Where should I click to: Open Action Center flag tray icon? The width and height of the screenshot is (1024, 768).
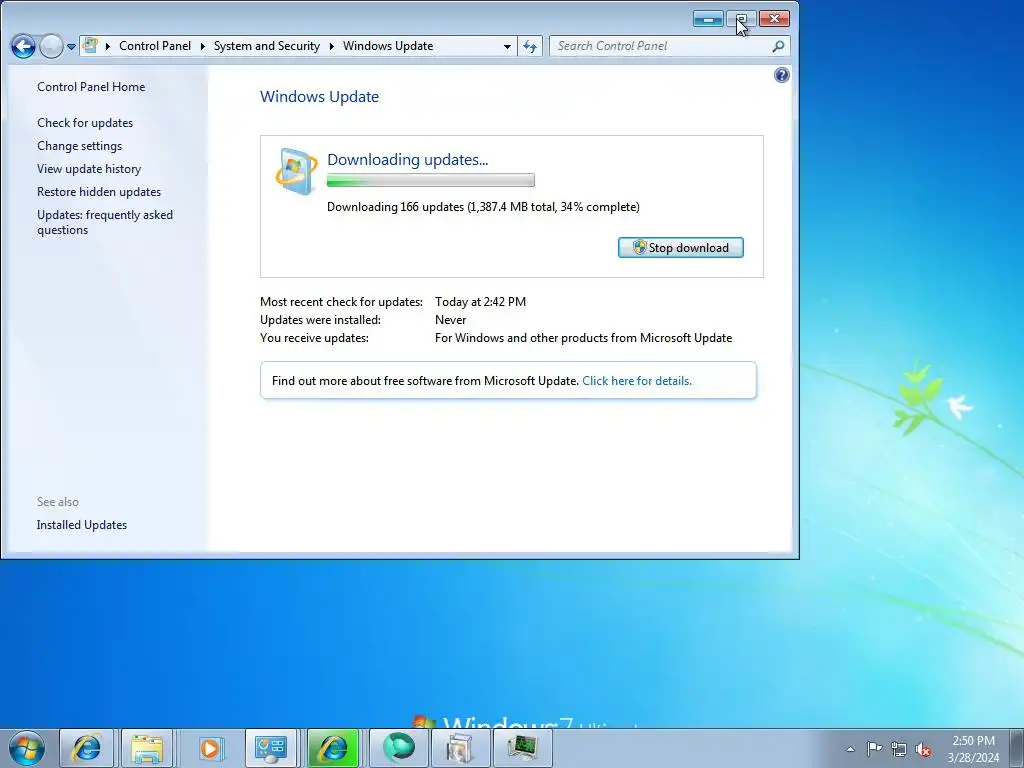click(x=874, y=749)
